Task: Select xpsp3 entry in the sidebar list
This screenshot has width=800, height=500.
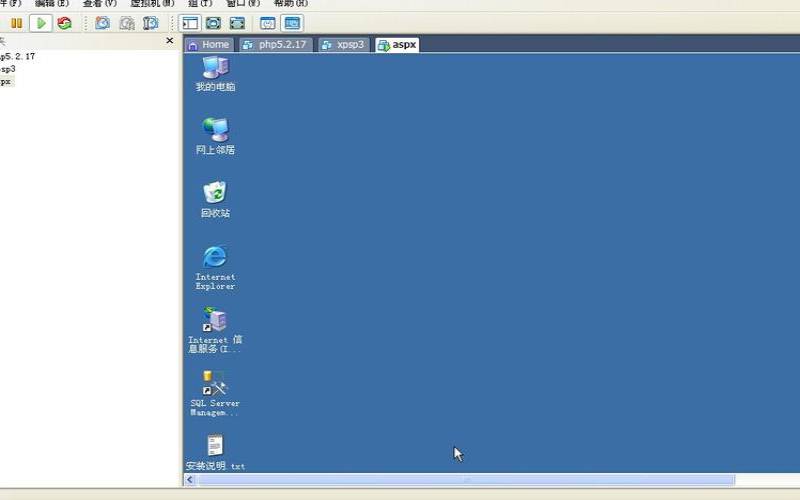Action: (8, 69)
